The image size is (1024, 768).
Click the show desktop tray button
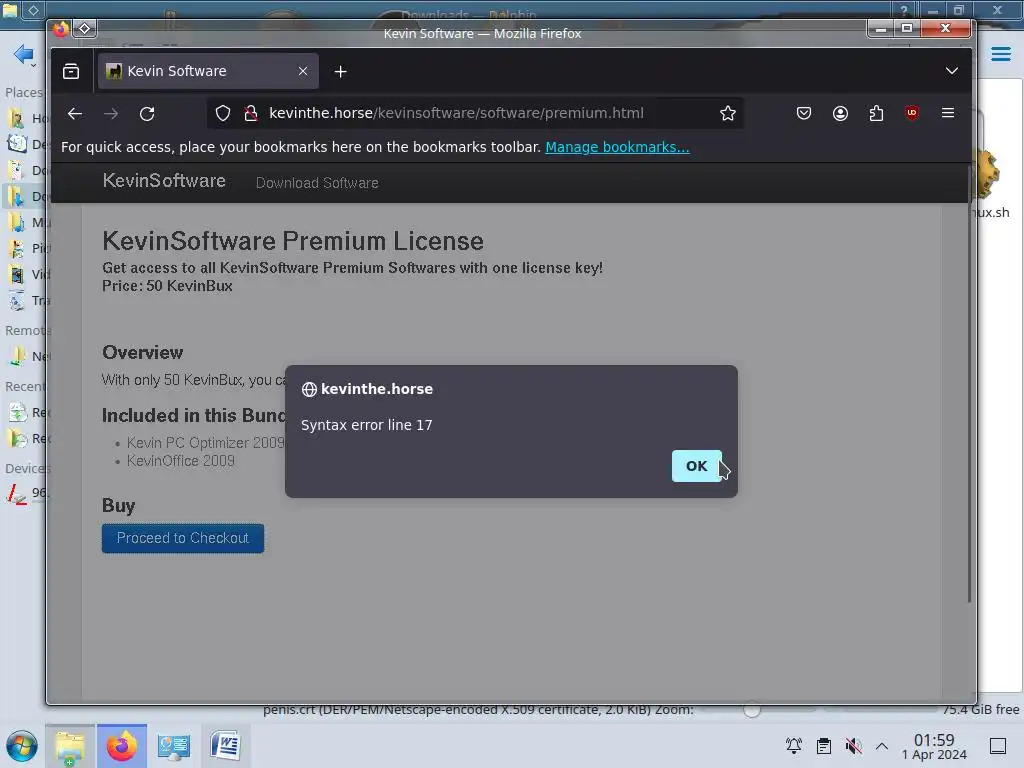pos(998,746)
